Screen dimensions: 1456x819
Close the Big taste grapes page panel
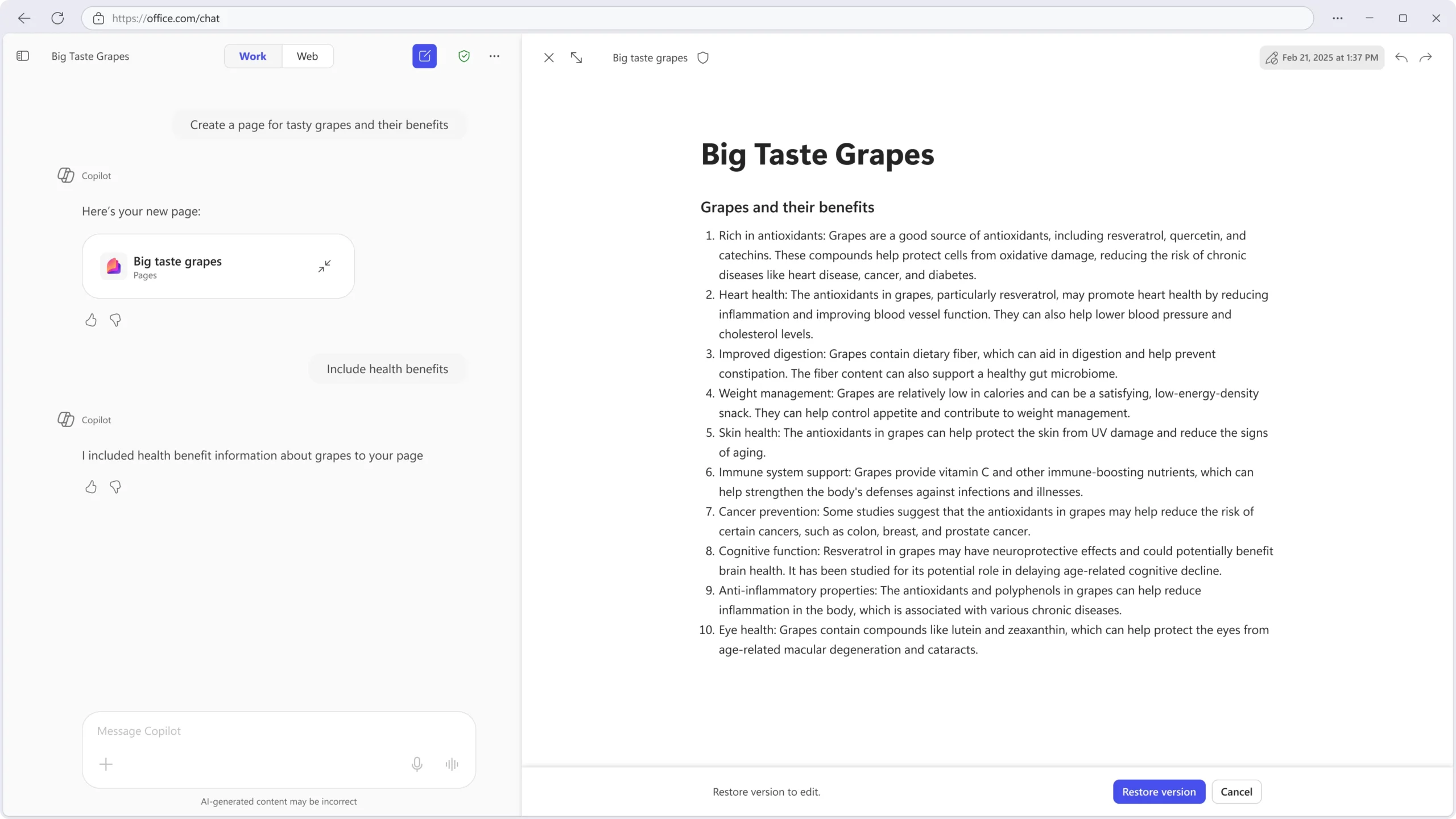pyautogui.click(x=549, y=58)
